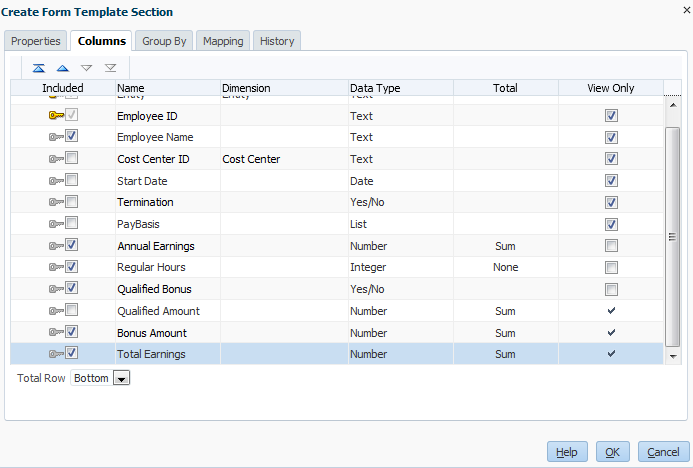Click the move up arrow icon
Screen dimensions: 693x468
[x=62, y=68]
